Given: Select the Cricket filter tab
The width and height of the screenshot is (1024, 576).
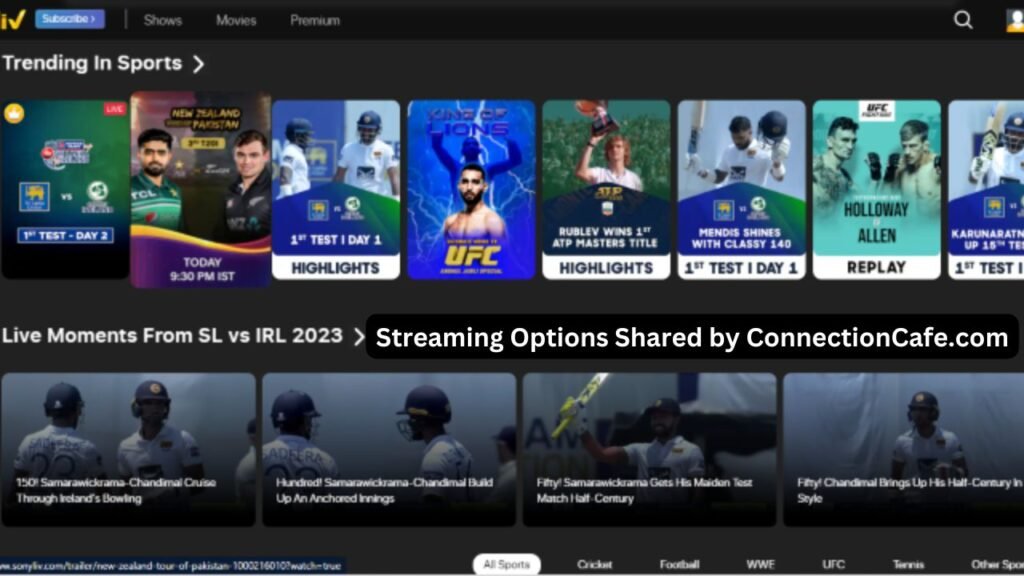Looking at the screenshot, I should (594, 564).
